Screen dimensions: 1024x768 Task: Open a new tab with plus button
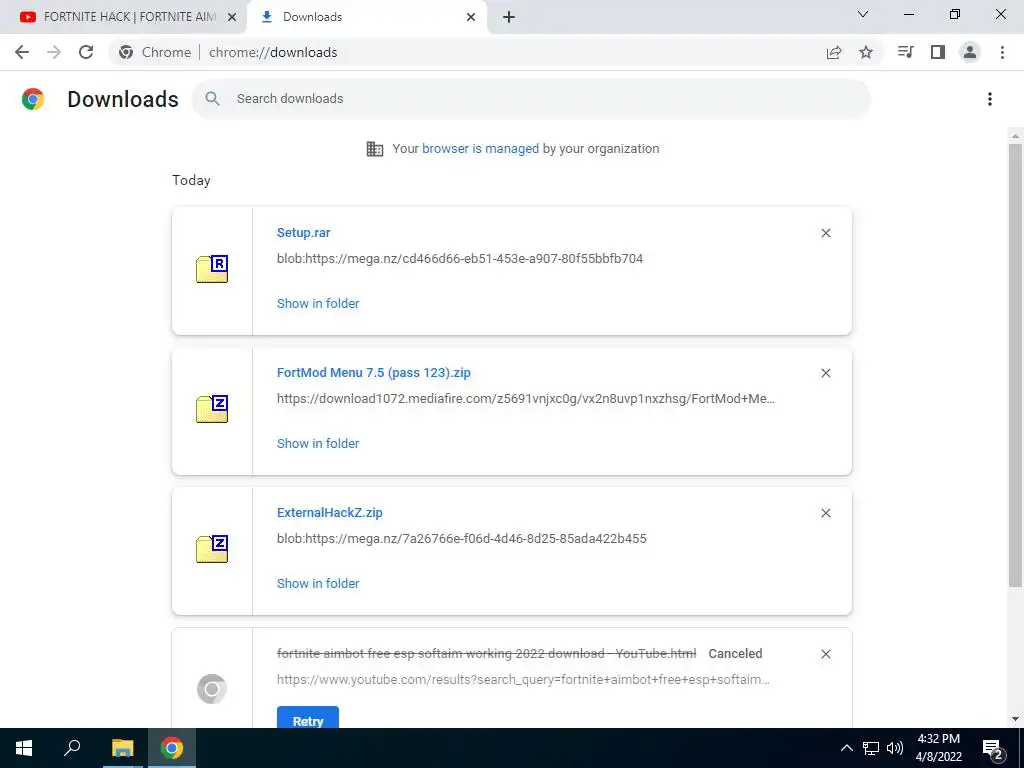click(x=509, y=17)
